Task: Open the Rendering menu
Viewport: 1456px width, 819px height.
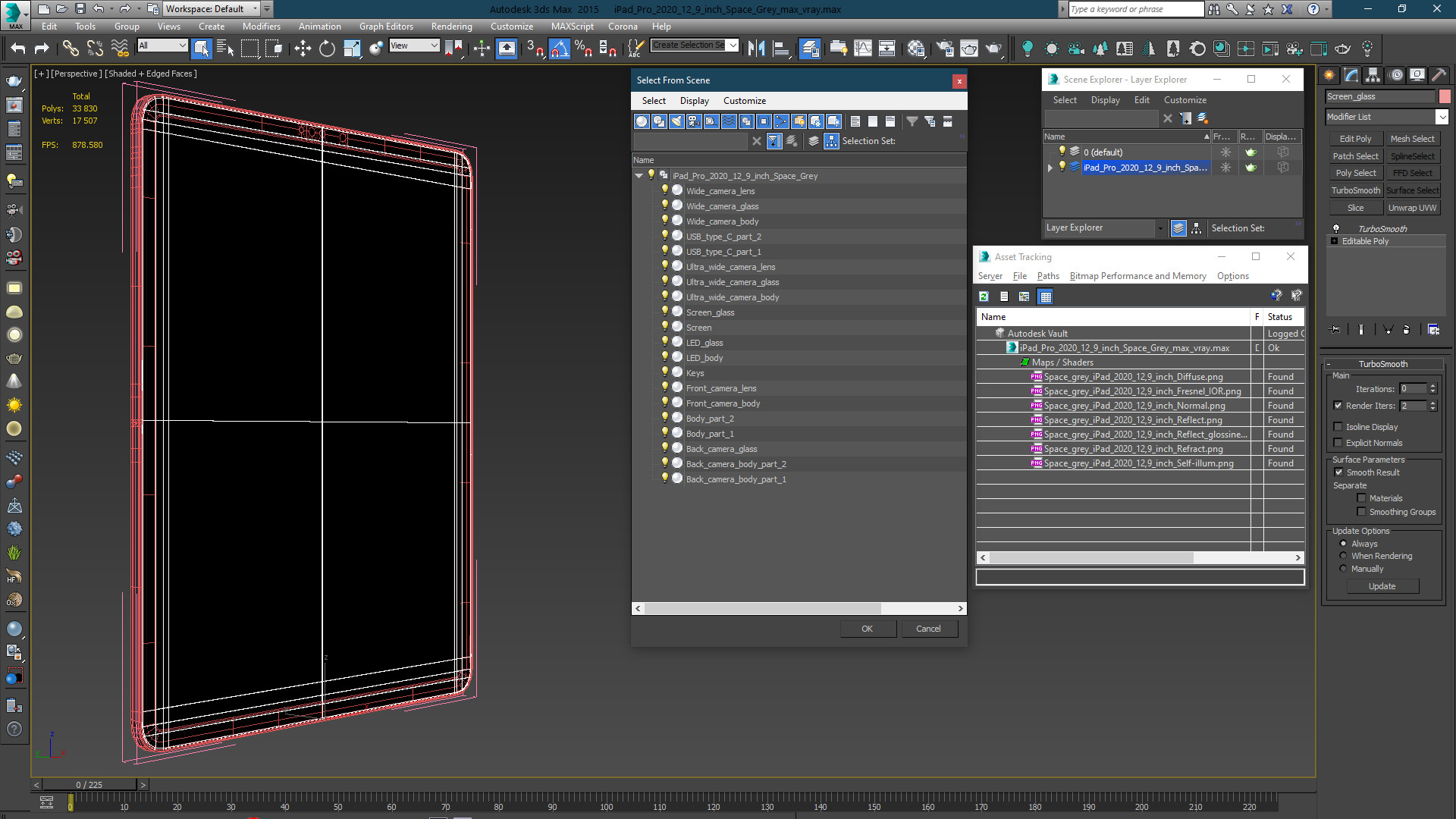Action: [451, 27]
